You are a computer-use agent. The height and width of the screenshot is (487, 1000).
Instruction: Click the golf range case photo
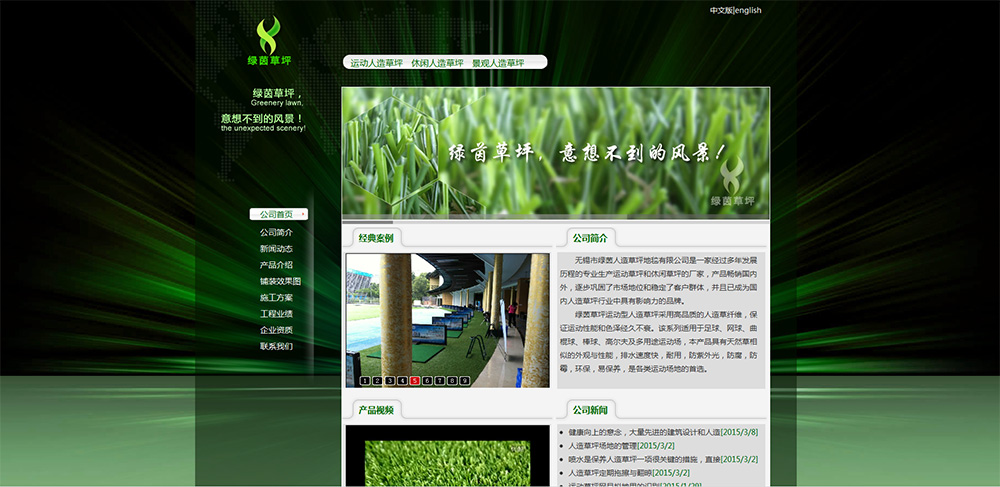[448, 320]
